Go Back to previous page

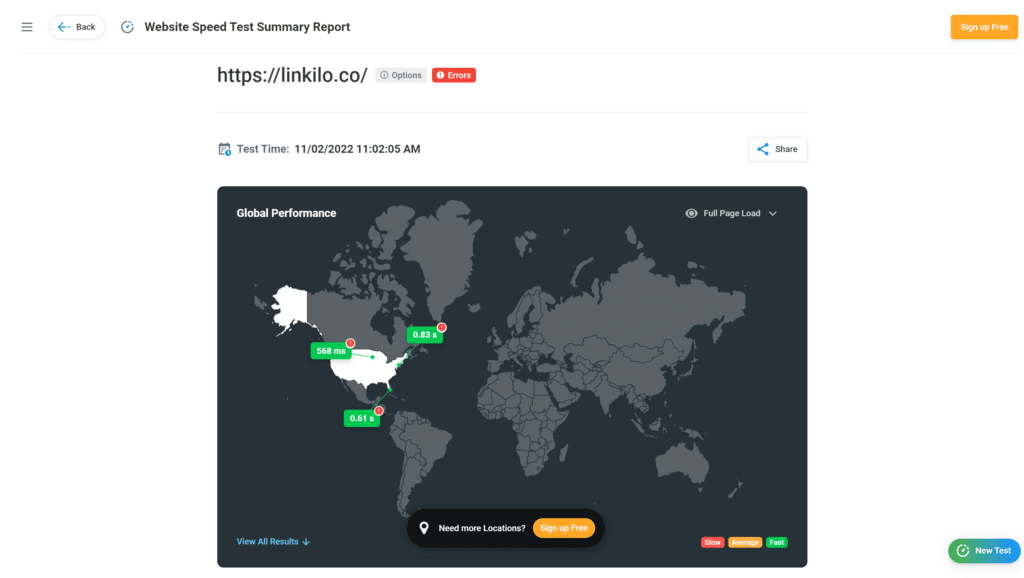tap(77, 27)
